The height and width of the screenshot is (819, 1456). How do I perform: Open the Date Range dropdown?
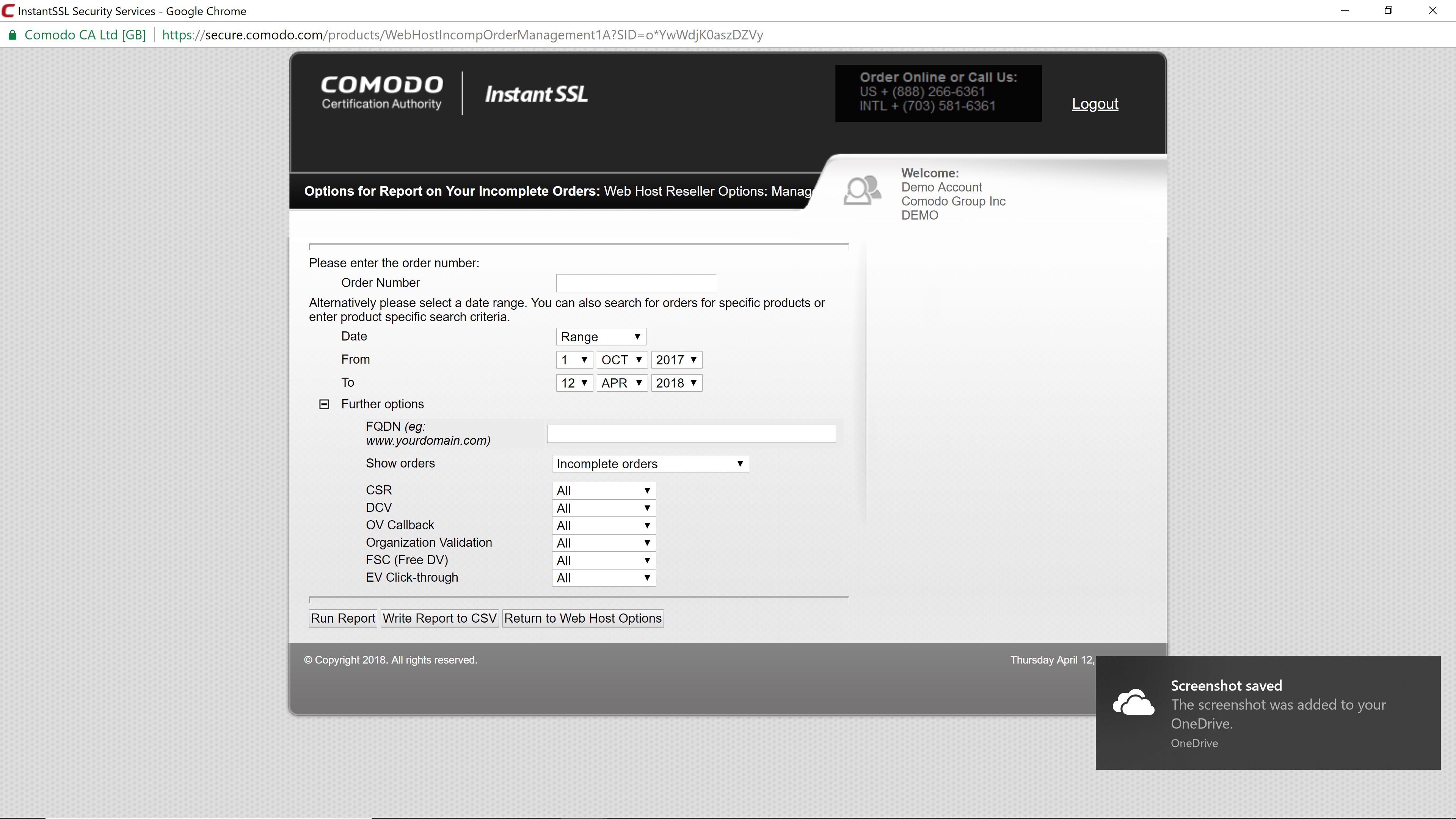pyautogui.click(x=601, y=337)
